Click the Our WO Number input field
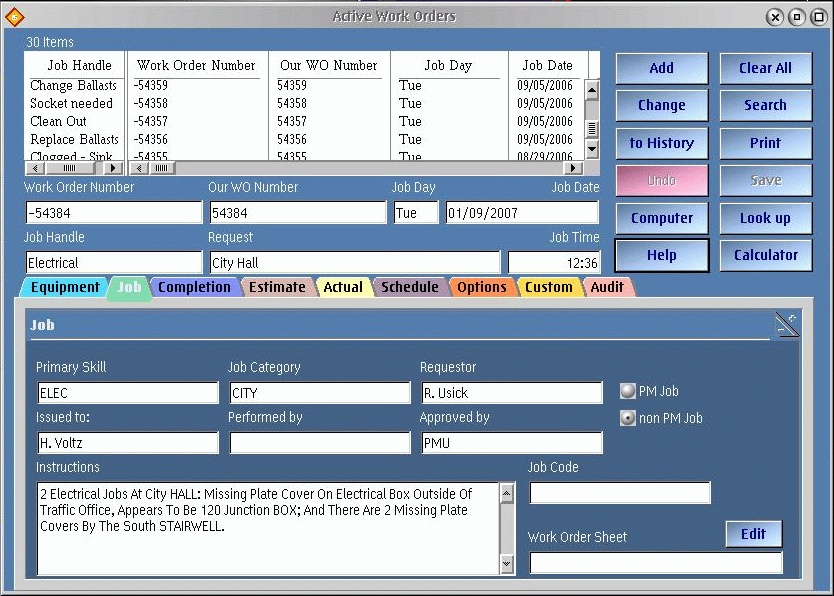The width and height of the screenshot is (834, 596). point(298,213)
